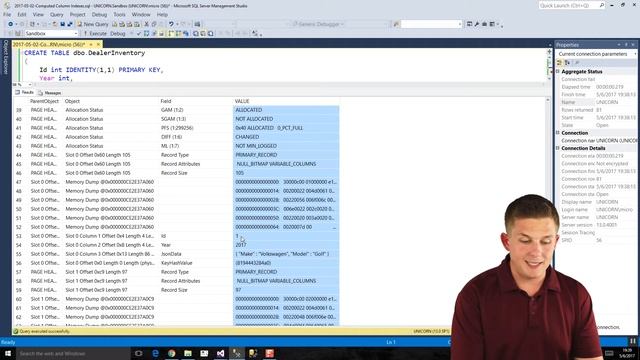The image size is (640, 360).
Task: Open Task View from taskbar
Action: tap(139, 353)
